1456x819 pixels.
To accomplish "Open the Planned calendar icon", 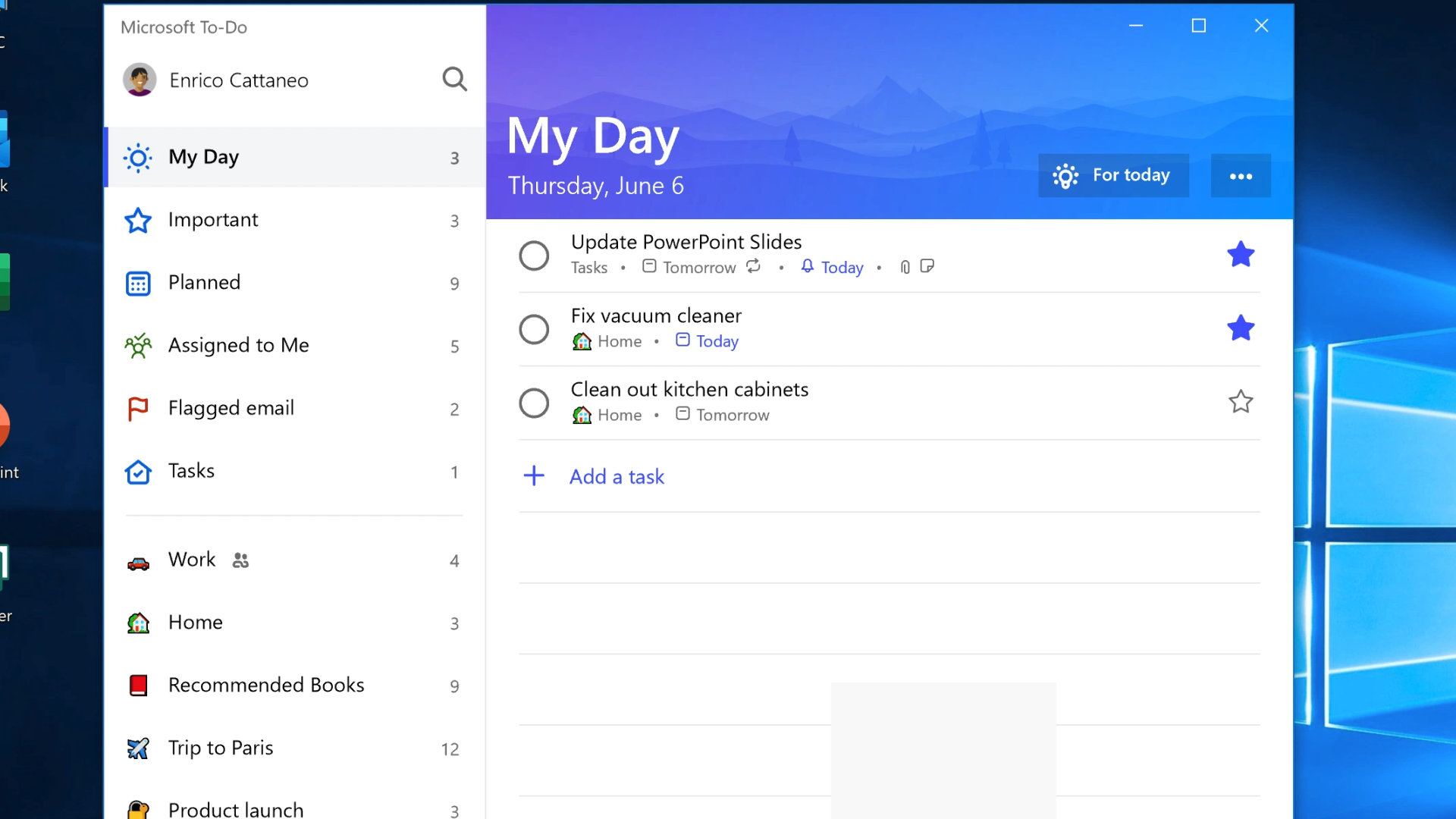I will coord(138,282).
